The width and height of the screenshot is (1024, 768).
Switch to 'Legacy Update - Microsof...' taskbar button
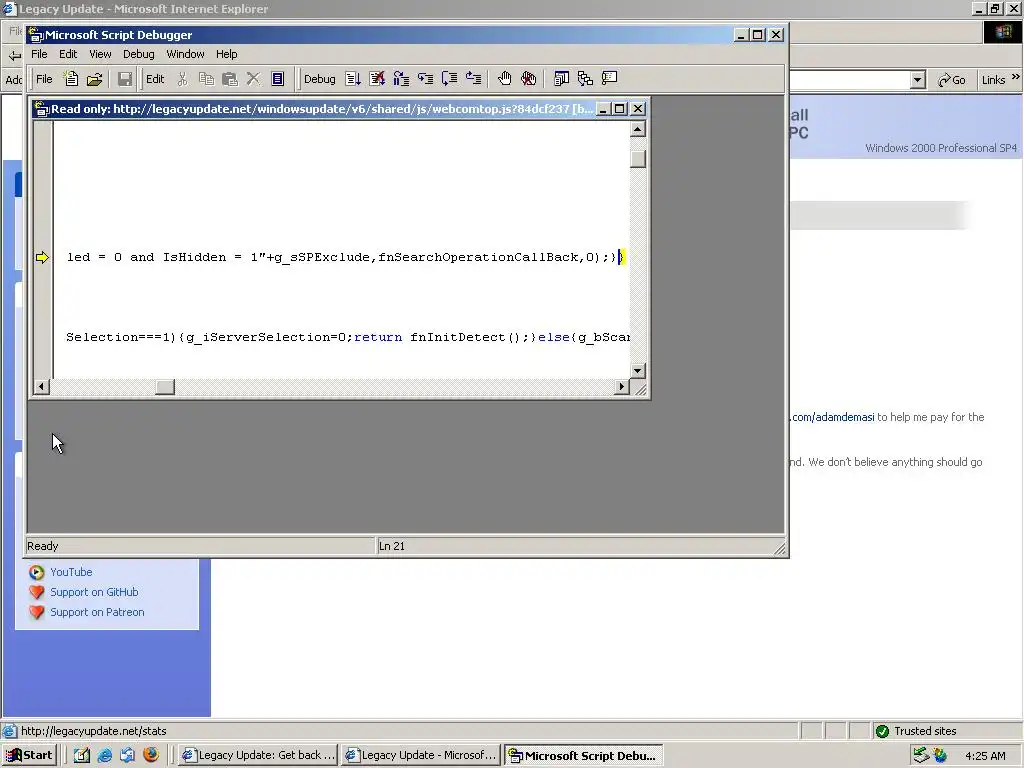pos(421,756)
